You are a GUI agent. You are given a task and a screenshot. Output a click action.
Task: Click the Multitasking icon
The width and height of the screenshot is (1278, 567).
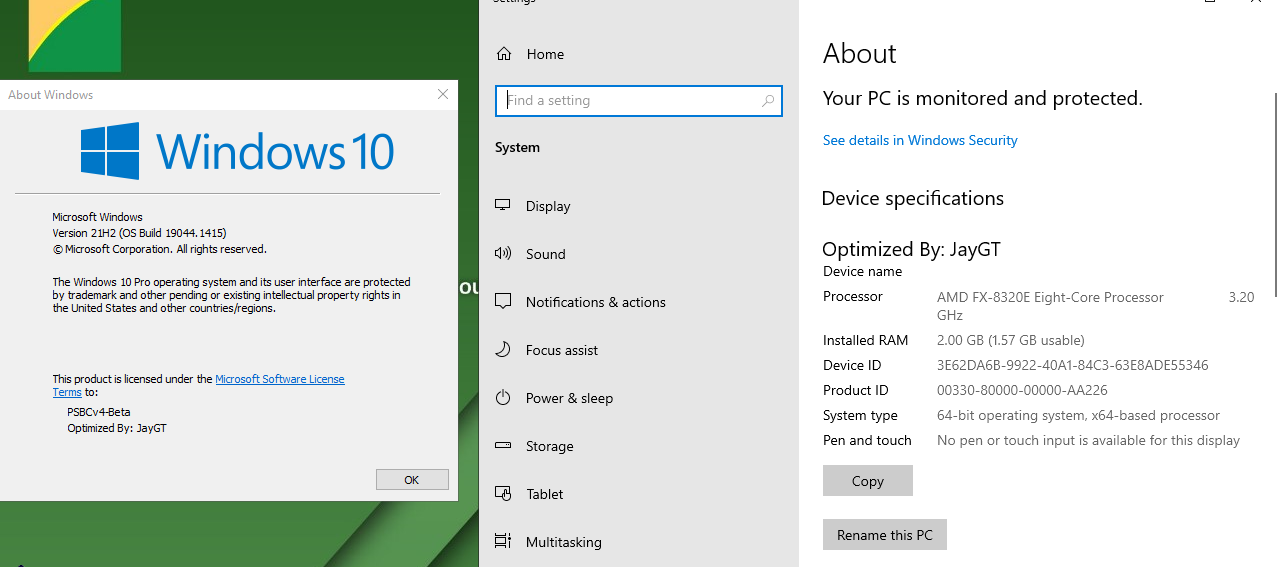[503, 542]
